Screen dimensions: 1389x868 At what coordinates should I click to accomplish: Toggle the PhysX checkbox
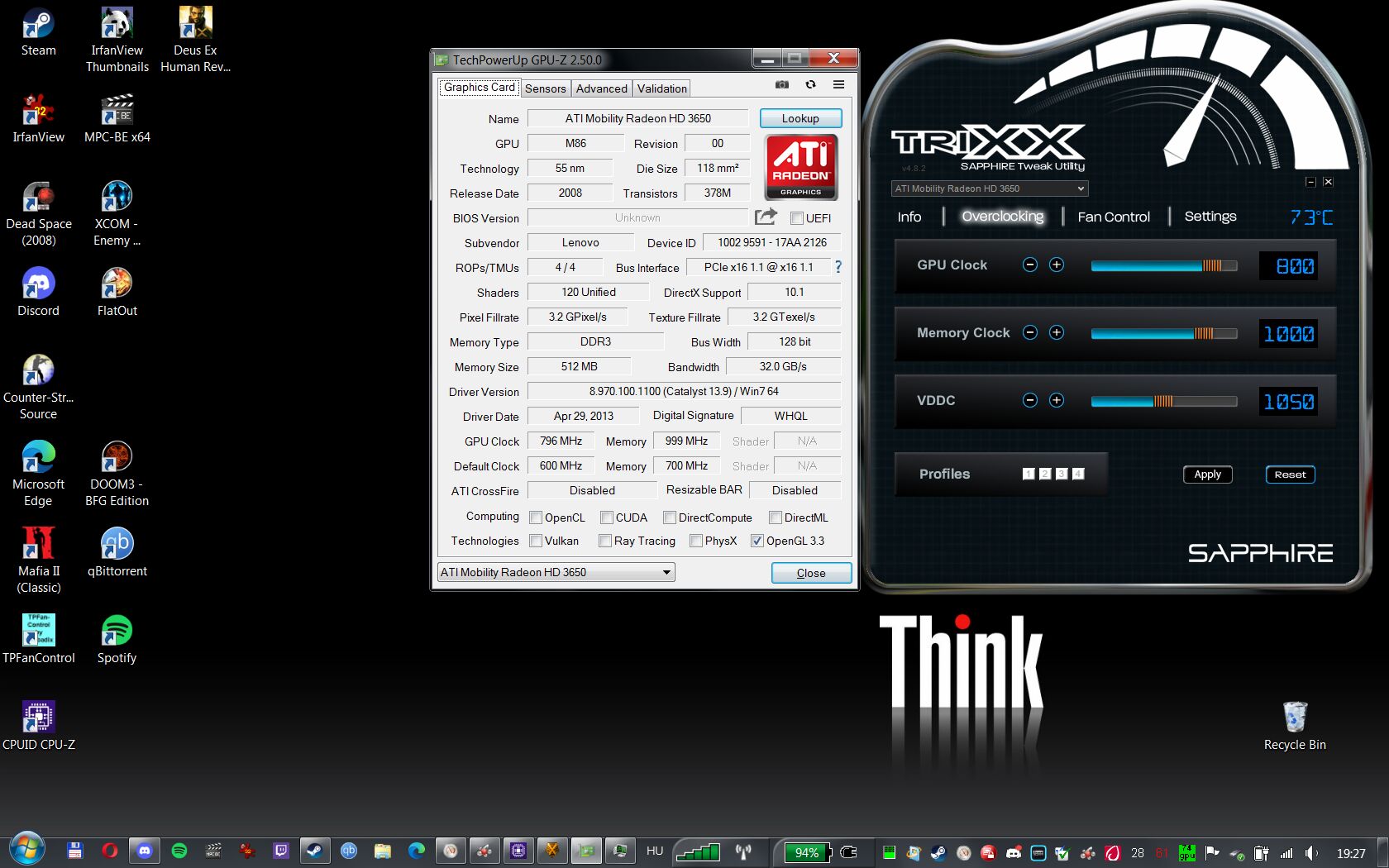pyautogui.click(x=696, y=541)
